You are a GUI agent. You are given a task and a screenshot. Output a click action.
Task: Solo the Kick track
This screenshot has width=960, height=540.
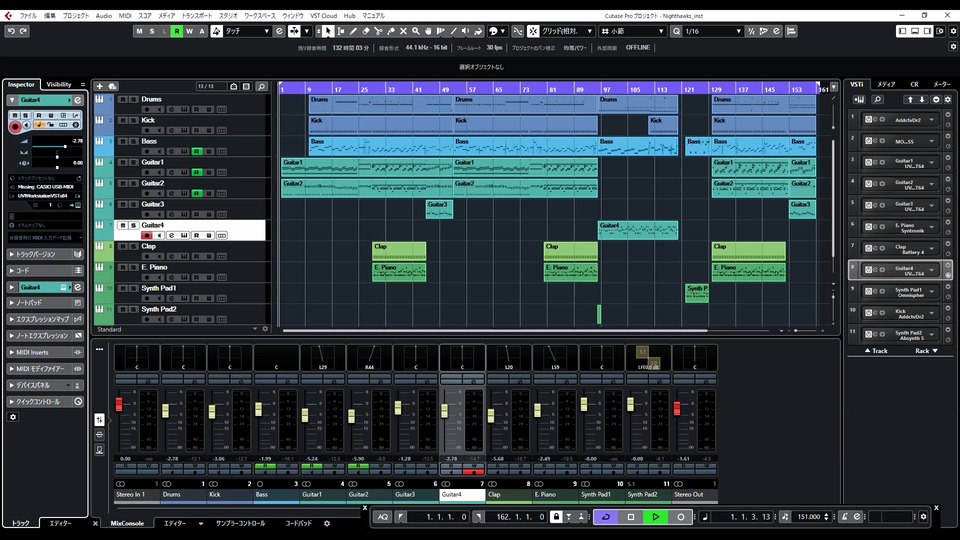[x=132, y=121]
